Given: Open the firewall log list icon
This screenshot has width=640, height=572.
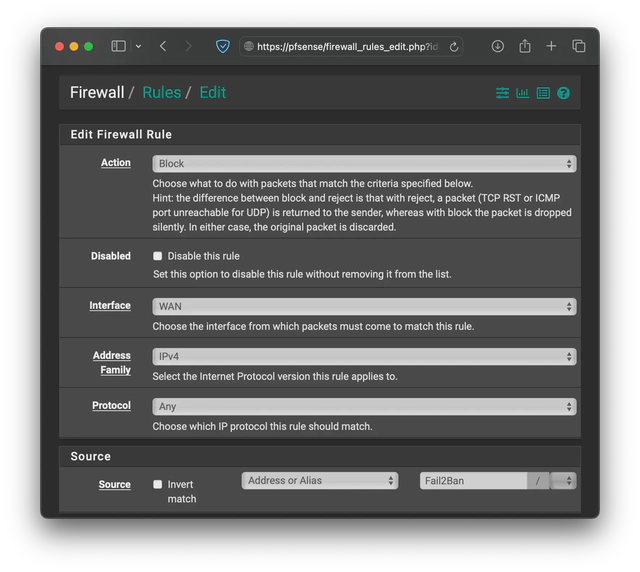Looking at the screenshot, I should click(x=543, y=93).
